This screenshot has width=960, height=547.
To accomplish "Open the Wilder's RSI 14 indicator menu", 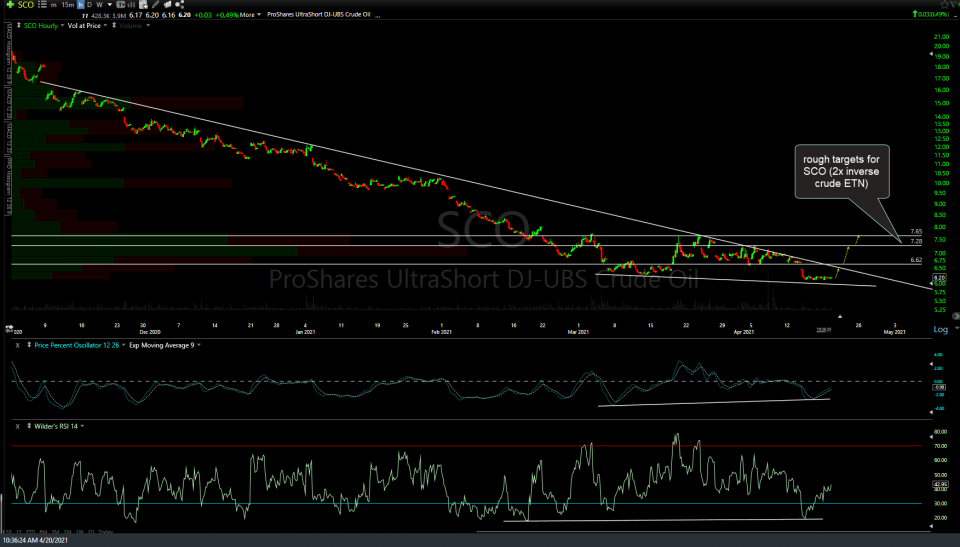I will click(55, 426).
